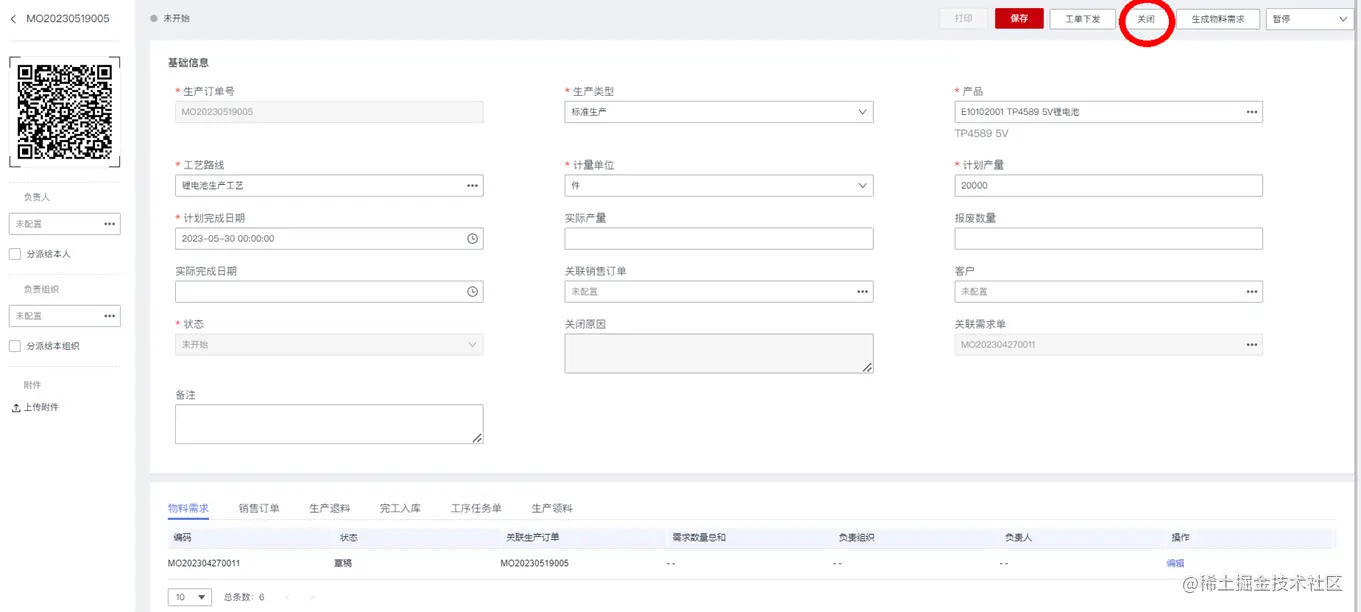Click into the 关闭原因 text area
Screen dimensions: 1361x612
tap(718, 354)
